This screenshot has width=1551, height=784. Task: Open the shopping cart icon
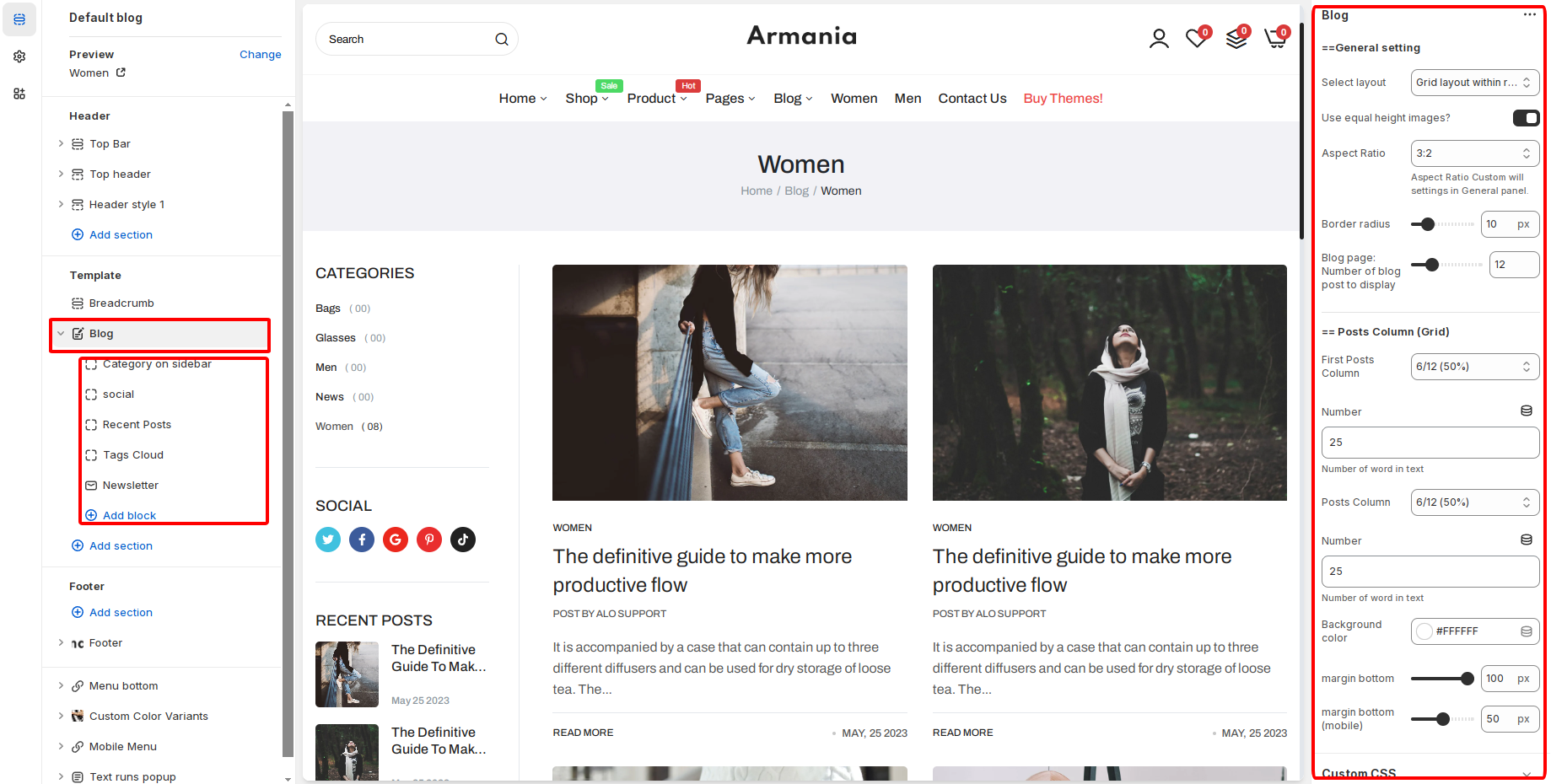coord(1276,38)
